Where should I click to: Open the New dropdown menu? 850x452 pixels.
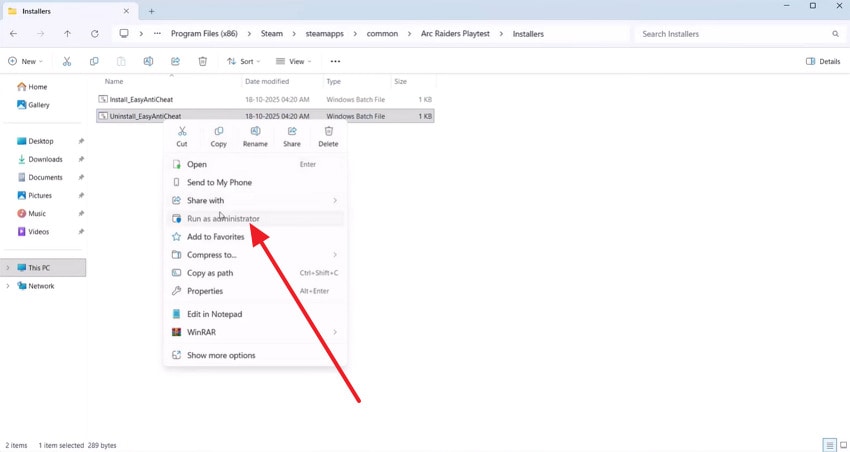coord(25,61)
